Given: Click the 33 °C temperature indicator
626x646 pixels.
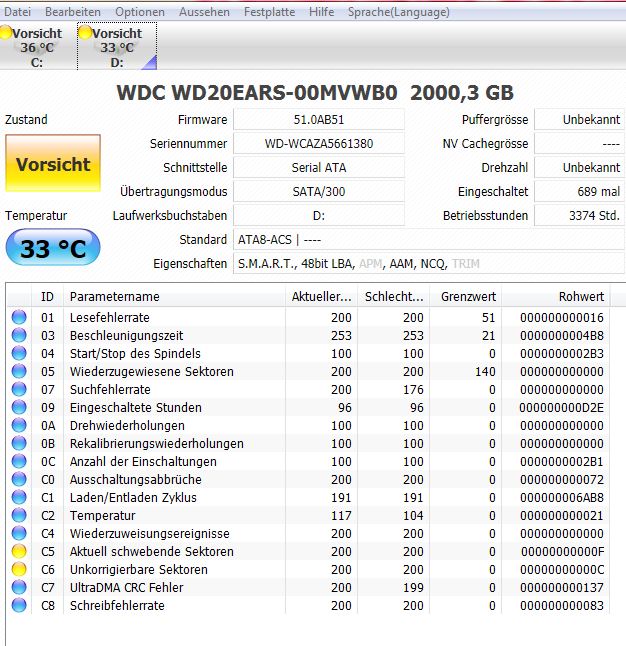Looking at the screenshot, I should tap(53, 247).
